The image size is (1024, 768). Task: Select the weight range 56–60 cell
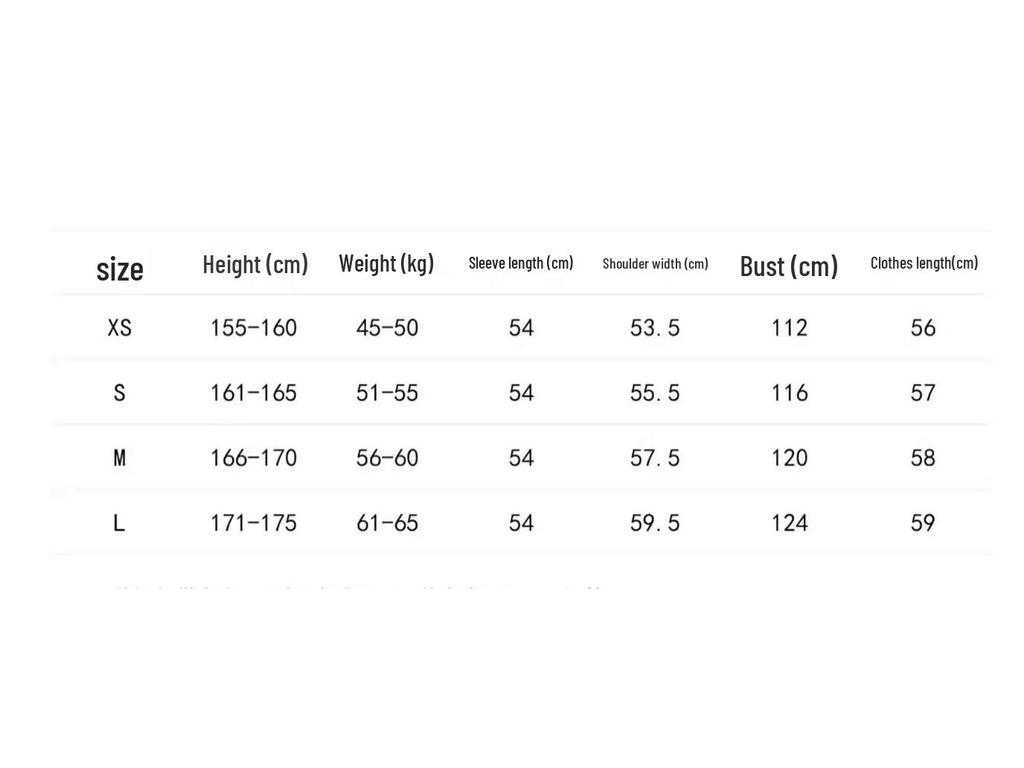pos(387,458)
